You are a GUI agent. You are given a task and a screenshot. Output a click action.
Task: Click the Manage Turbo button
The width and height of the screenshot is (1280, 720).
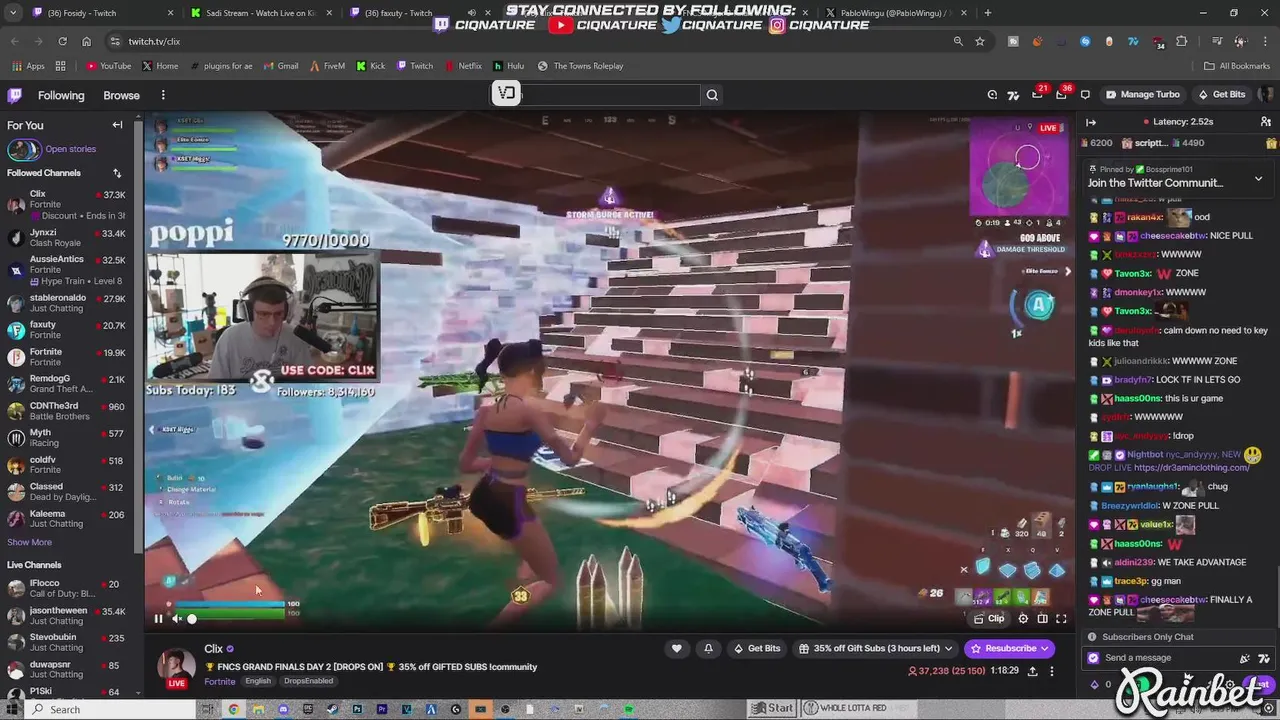point(1142,95)
